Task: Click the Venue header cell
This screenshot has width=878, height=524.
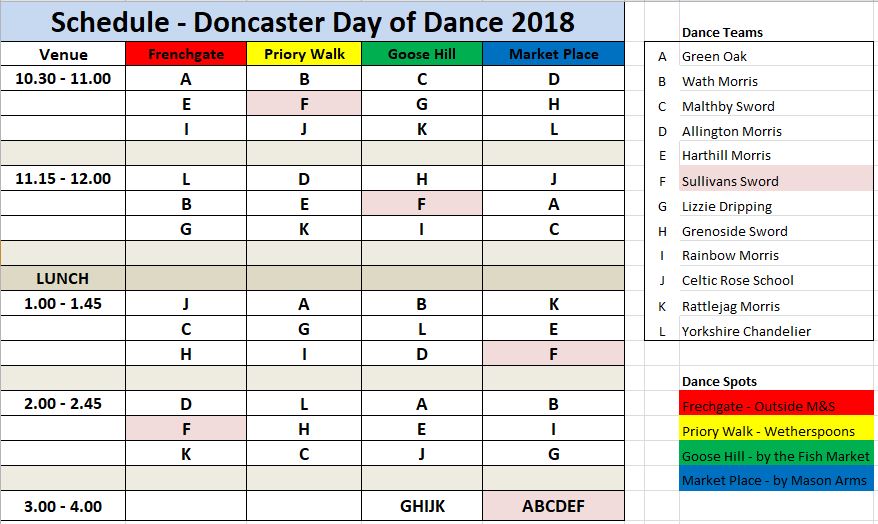Action: (x=63, y=54)
